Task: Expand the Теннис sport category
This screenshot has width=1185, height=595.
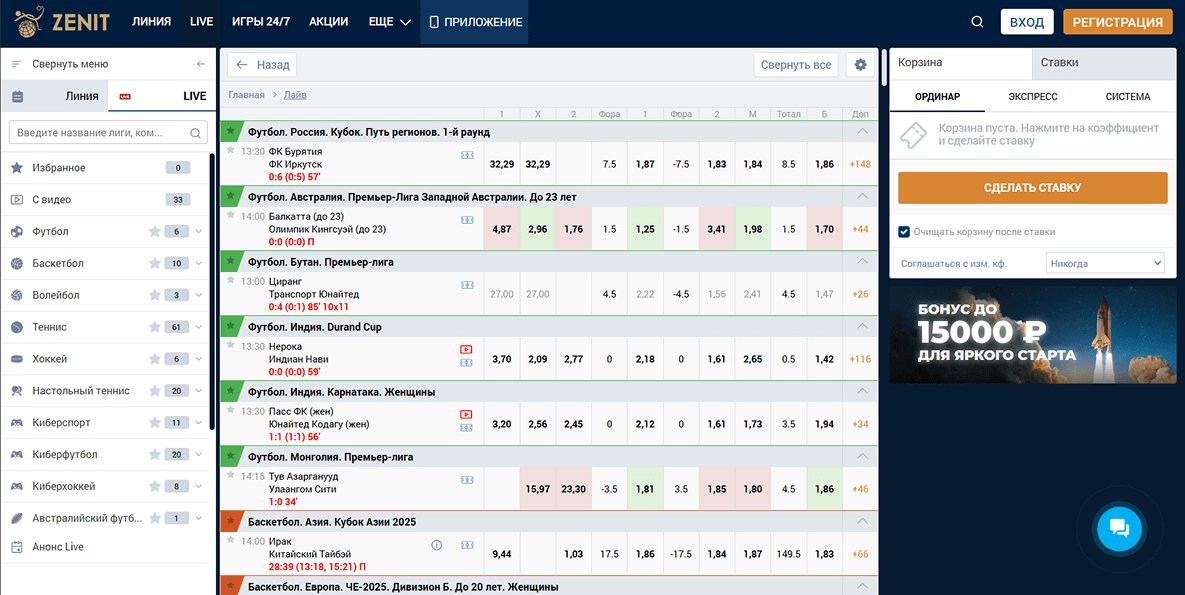Action: (x=199, y=328)
